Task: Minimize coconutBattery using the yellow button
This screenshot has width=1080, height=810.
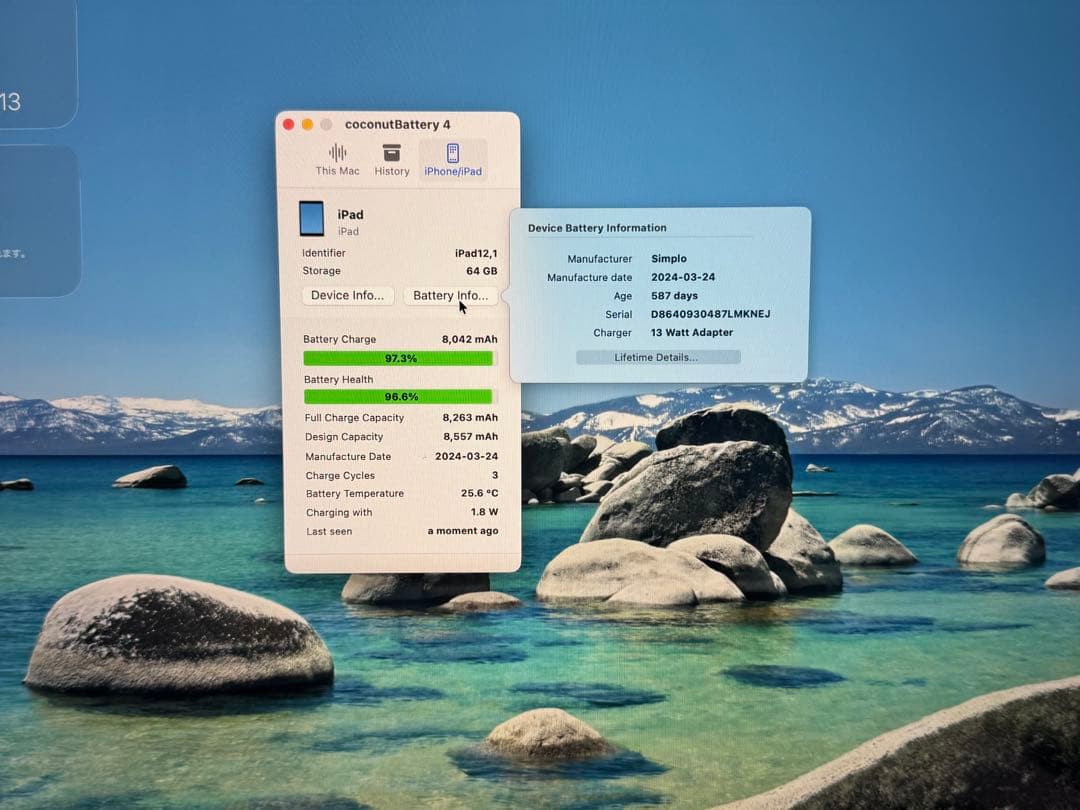Action: coord(307,124)
